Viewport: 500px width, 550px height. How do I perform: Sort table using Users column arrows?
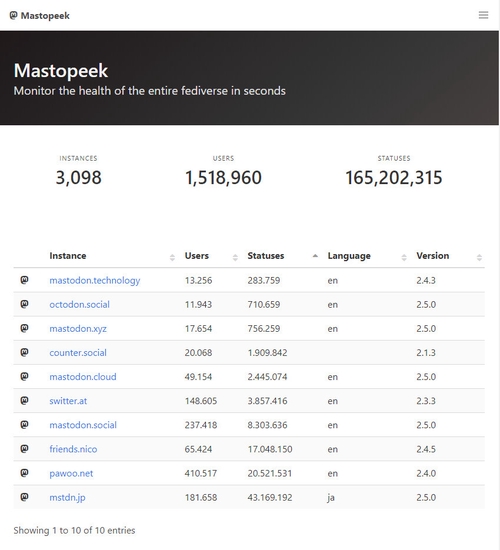pyautogui.click(x=235, y=257)
